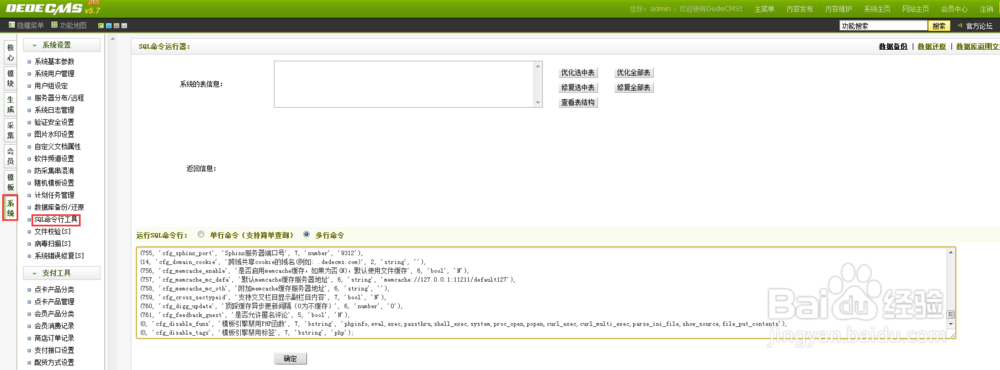Open 病毒扫描[S] in sidebar
Viewport: 1000px width, 370px height.
click(52, 244)
